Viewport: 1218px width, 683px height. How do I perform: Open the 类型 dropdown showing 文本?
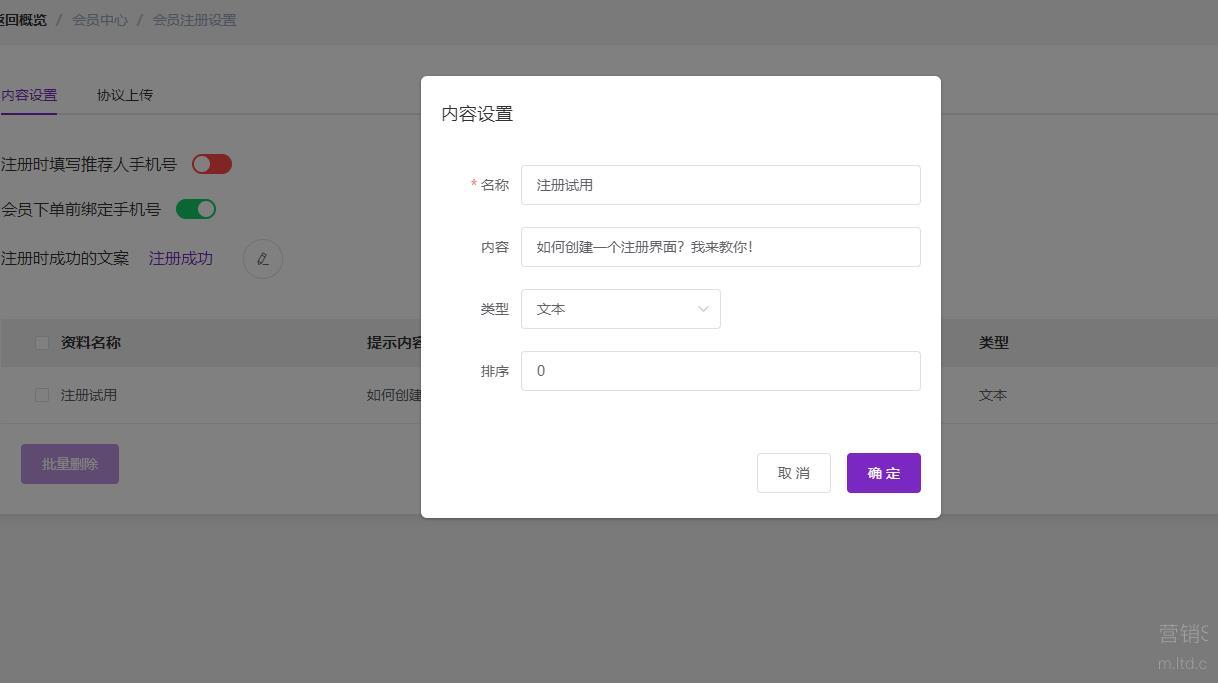[x=620, y=309]
